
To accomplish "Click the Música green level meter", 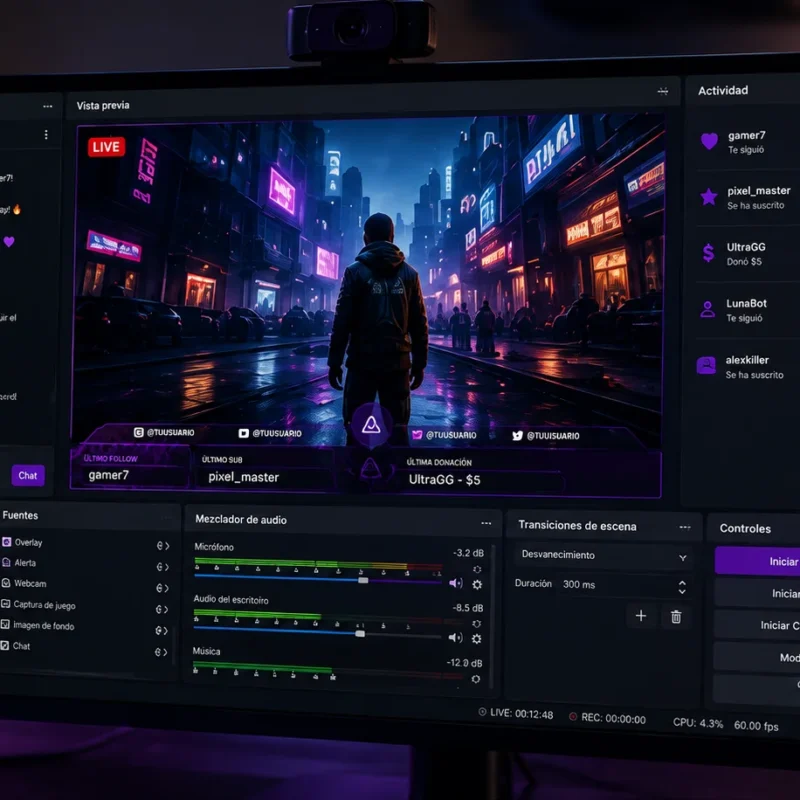I will [x=263, y=667].
